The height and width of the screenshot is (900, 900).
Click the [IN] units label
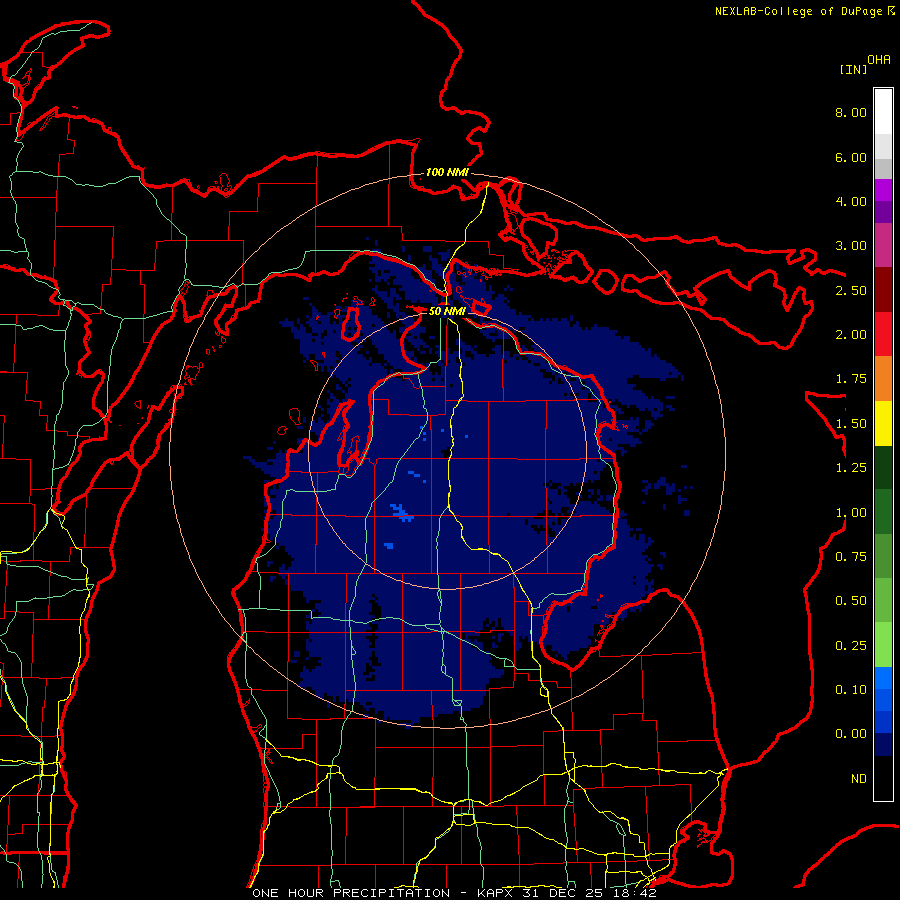tap(853, 69)
